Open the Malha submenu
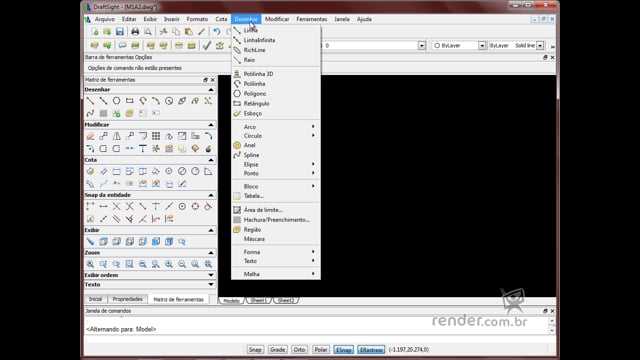This screenshot has height=360, width=640. click(x=276, y=274)
